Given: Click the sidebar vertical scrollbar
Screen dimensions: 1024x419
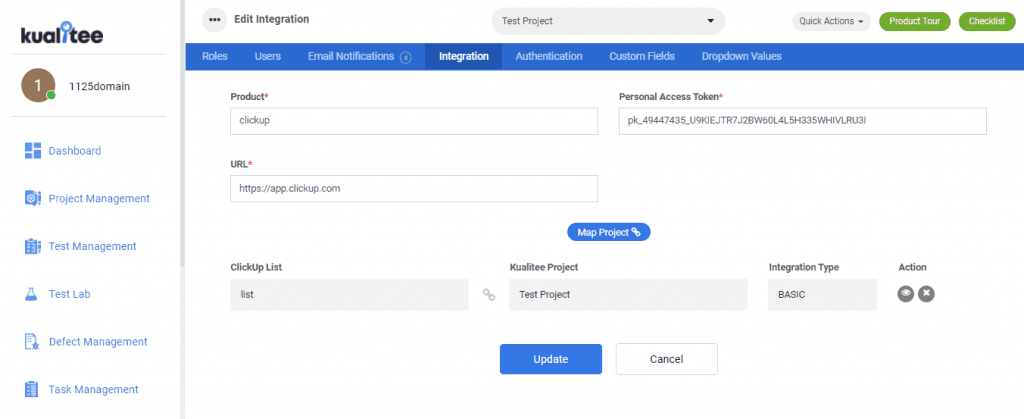Looking at the screenshot, I should (x=182, y=134).
